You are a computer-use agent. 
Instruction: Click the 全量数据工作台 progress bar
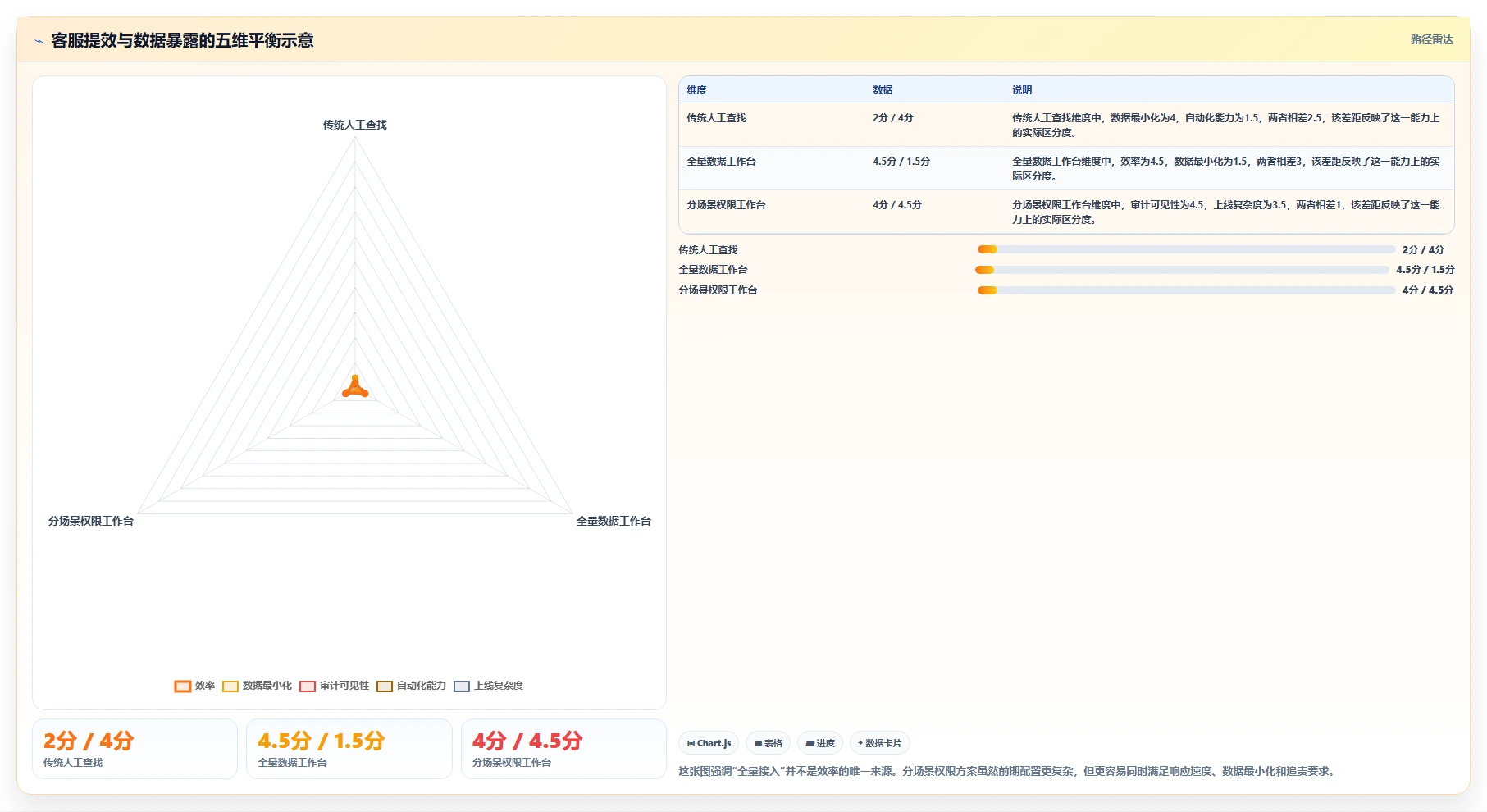tap(1182, 270)
